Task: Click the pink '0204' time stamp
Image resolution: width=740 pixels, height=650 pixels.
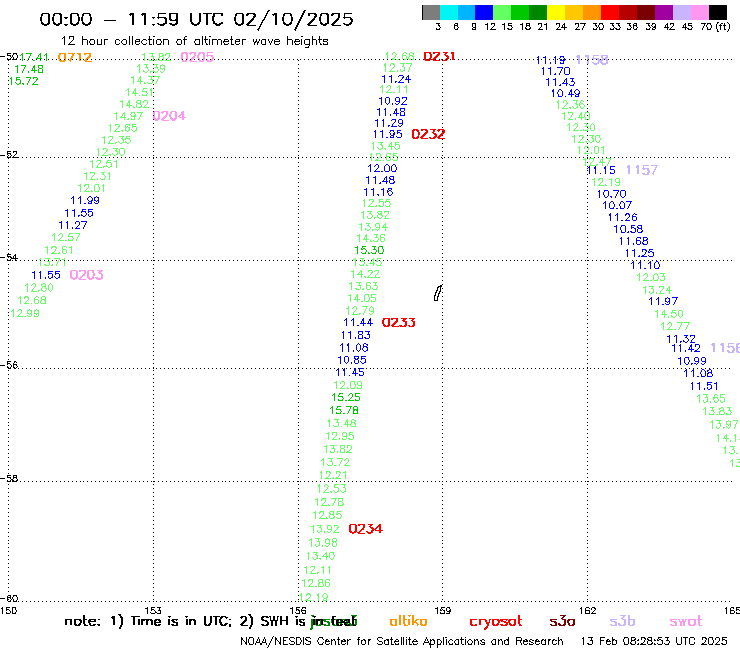Action: click(169, 116)
